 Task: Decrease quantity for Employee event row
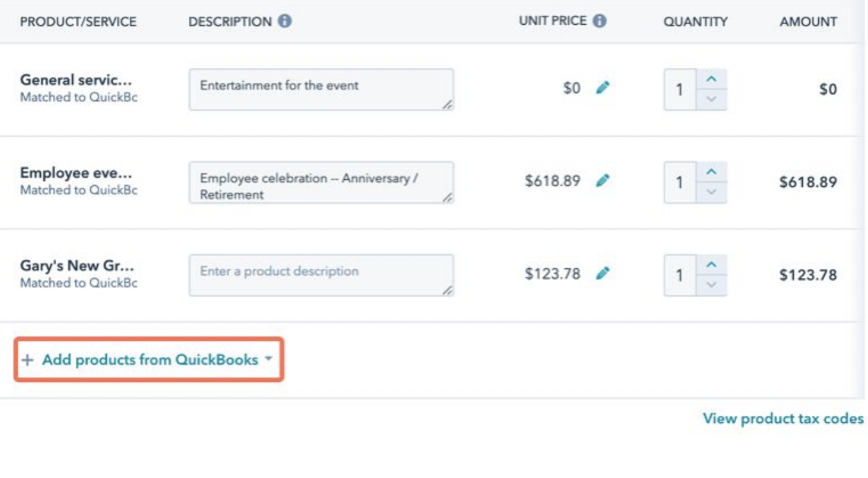711,192
